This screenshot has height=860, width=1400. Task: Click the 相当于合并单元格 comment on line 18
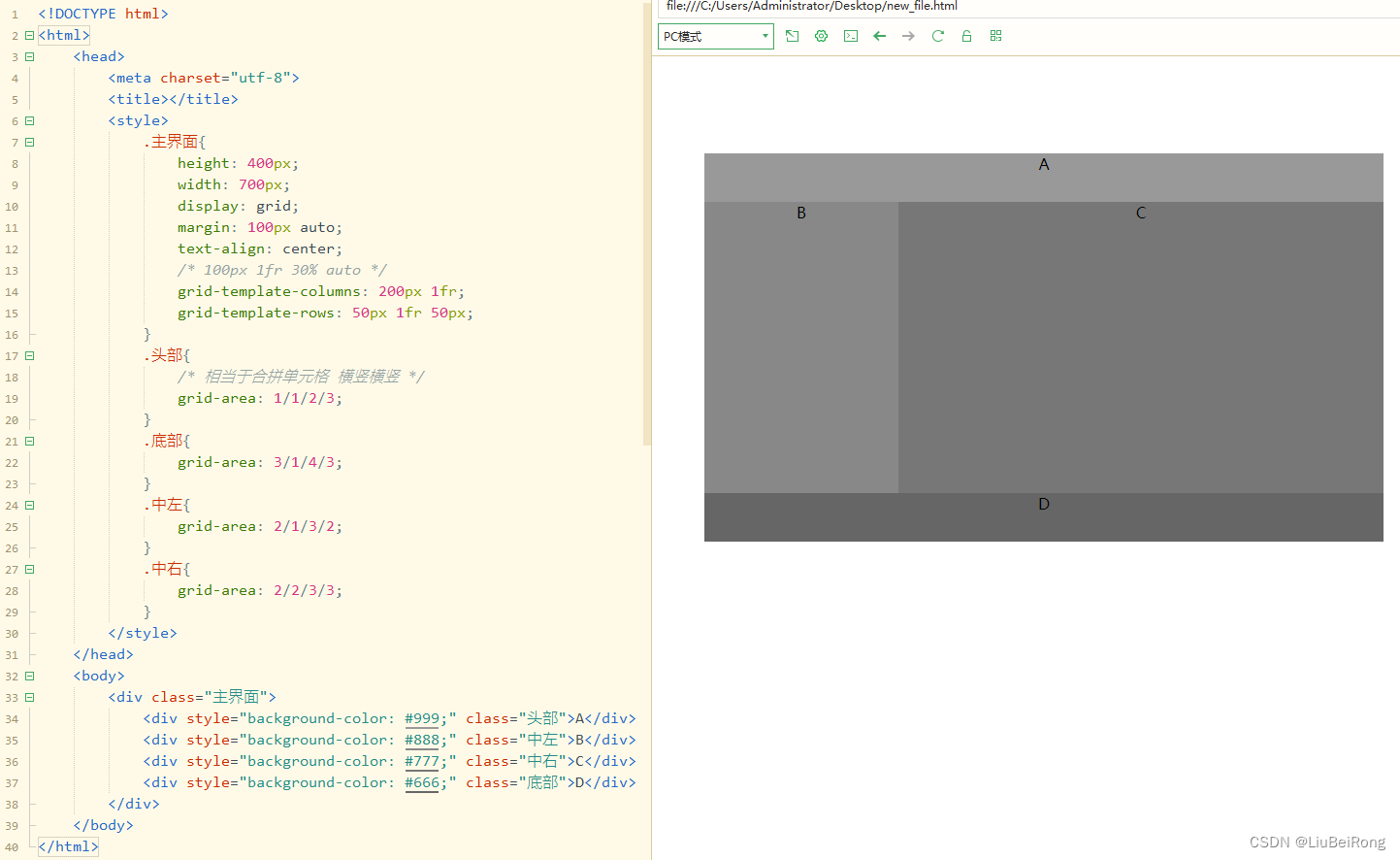pos(301,377)
